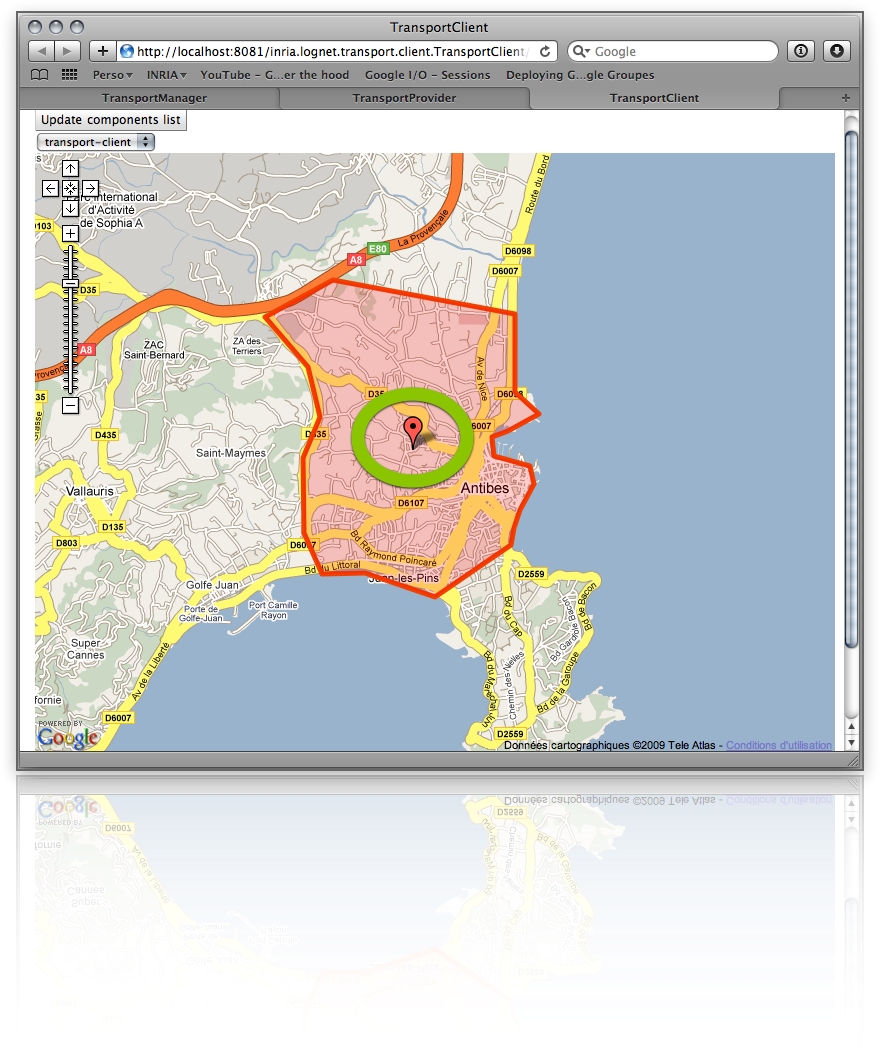Open the transport-client dropdown
This screenshot has width=880, height=1047.
[x=96, y=142]
